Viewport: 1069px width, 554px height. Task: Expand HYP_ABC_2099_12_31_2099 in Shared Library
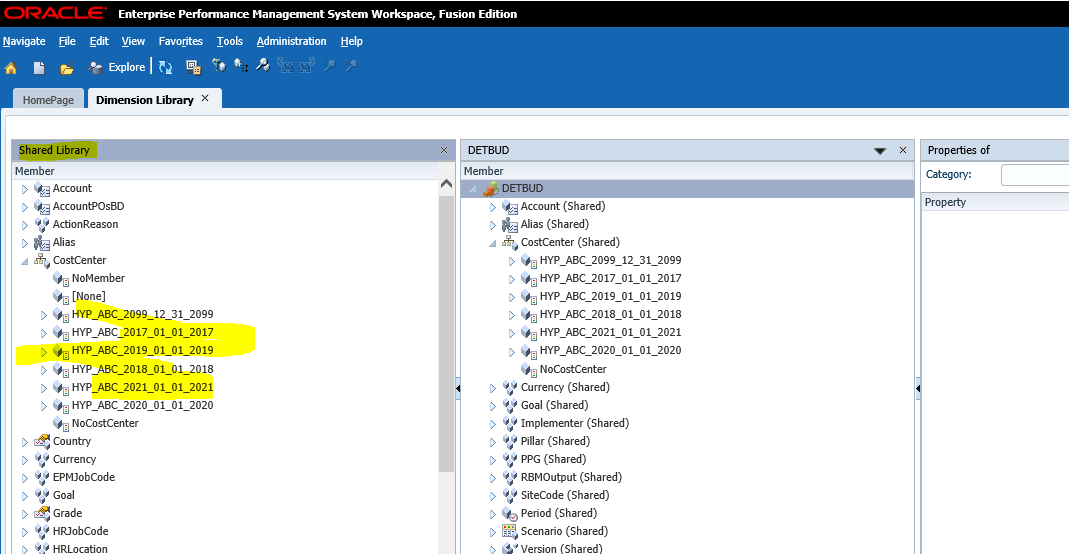coord(44,315)
